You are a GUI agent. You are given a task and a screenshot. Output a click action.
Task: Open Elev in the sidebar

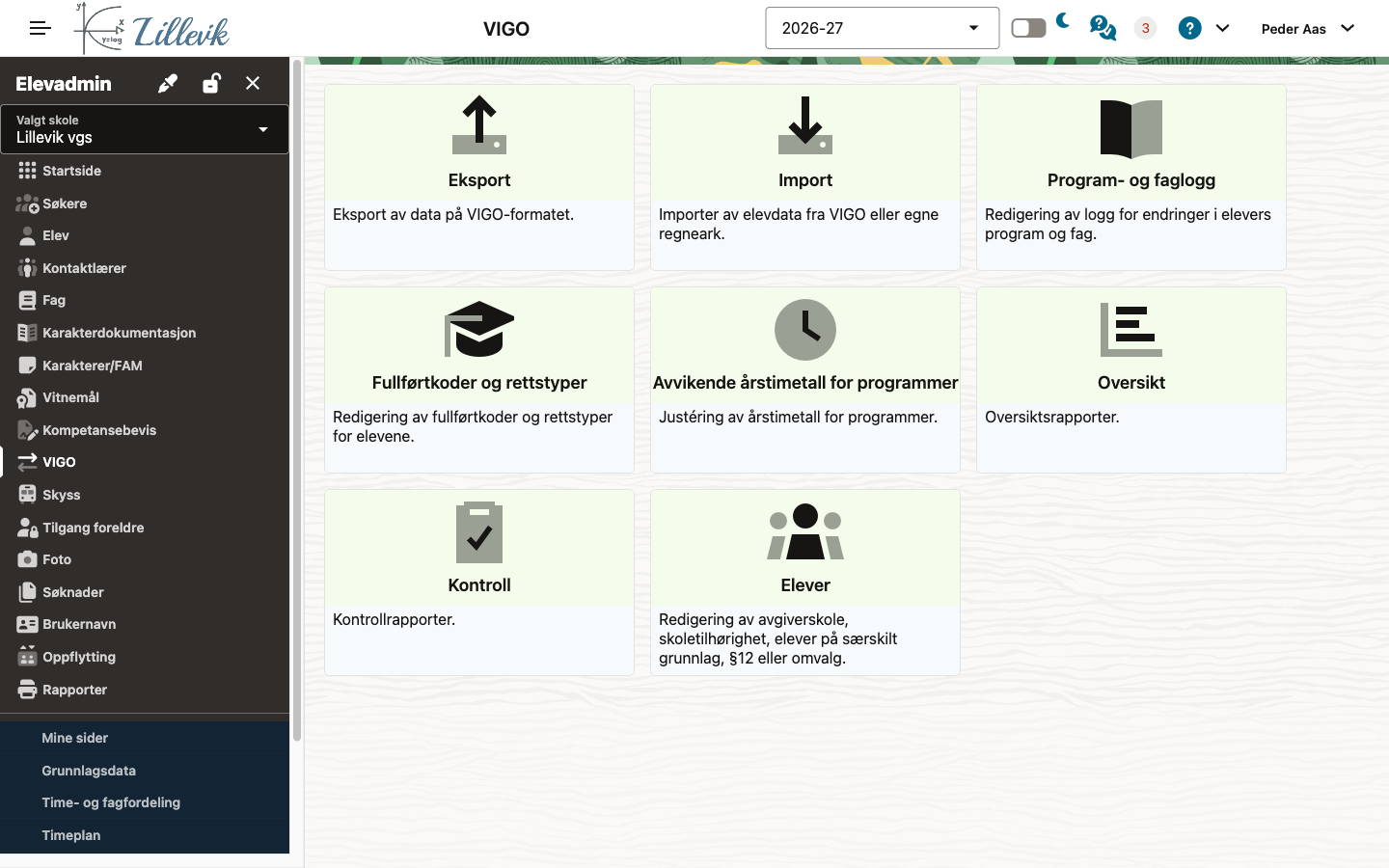click(145, 235)
